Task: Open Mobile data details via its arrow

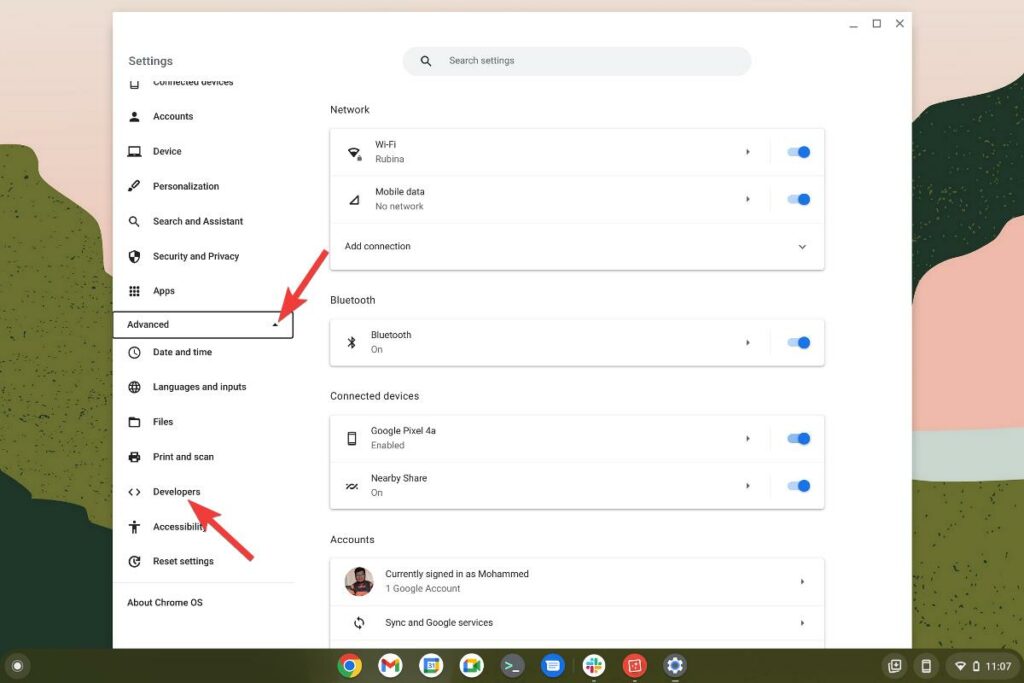Action: 748,199
